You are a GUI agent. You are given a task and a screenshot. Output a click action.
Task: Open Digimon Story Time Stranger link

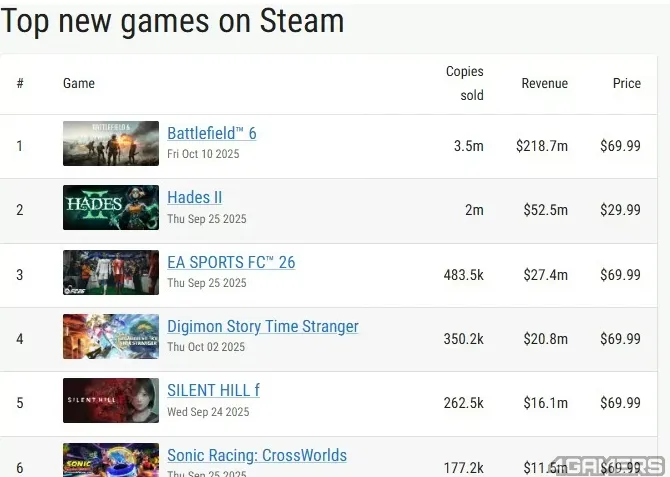point(262,326)
